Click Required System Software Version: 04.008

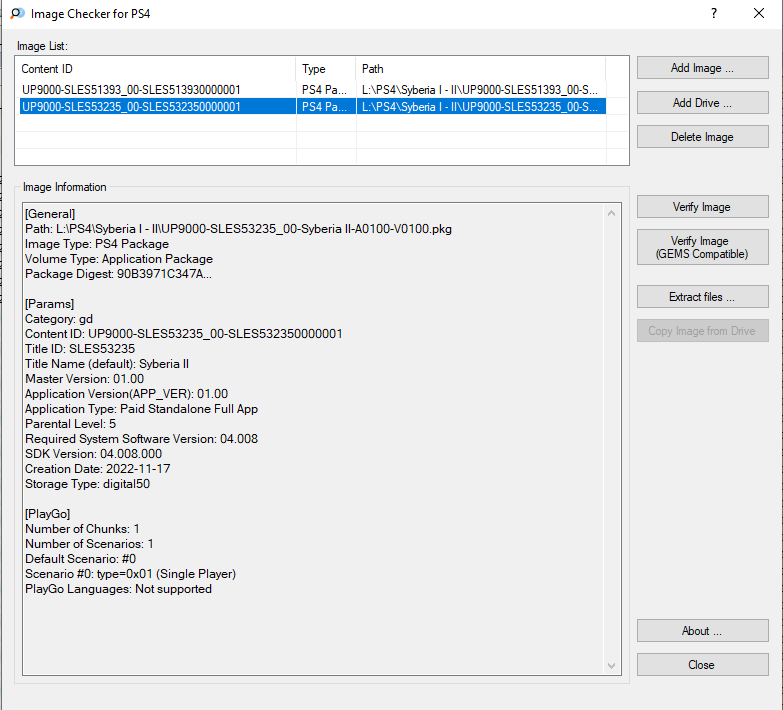141,438
